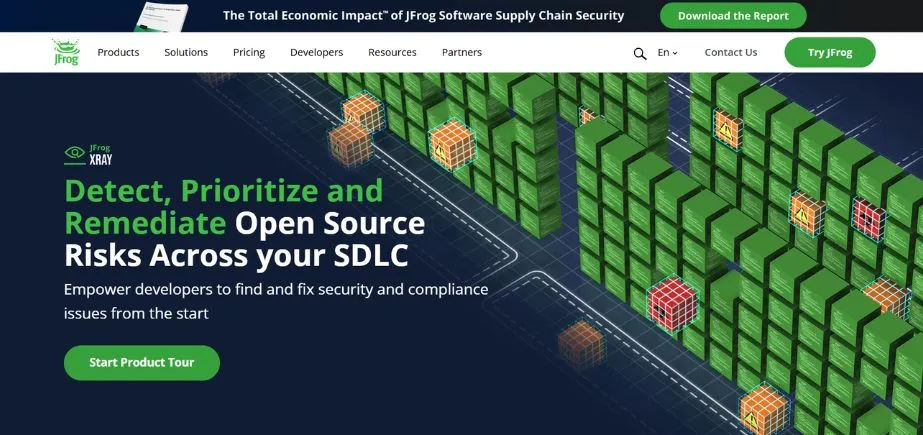Expand the En language dropdown

pos(668,52)
